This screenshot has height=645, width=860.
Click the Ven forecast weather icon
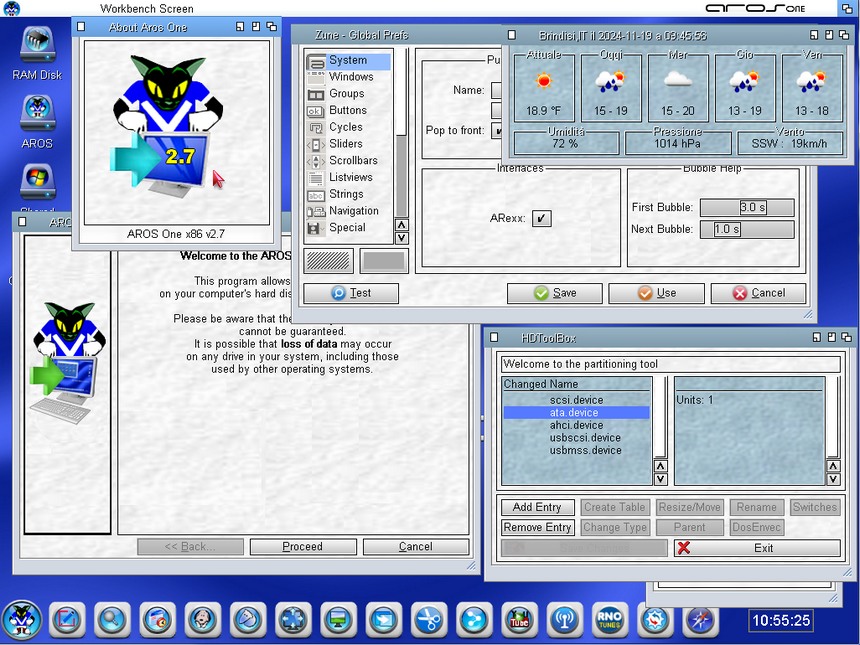pos(811,81)
